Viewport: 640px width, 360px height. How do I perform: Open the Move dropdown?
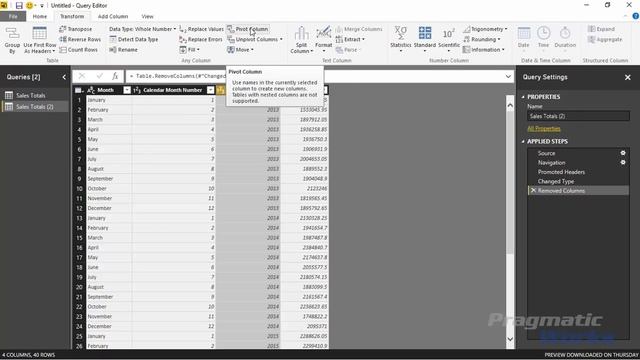point(240,50)
